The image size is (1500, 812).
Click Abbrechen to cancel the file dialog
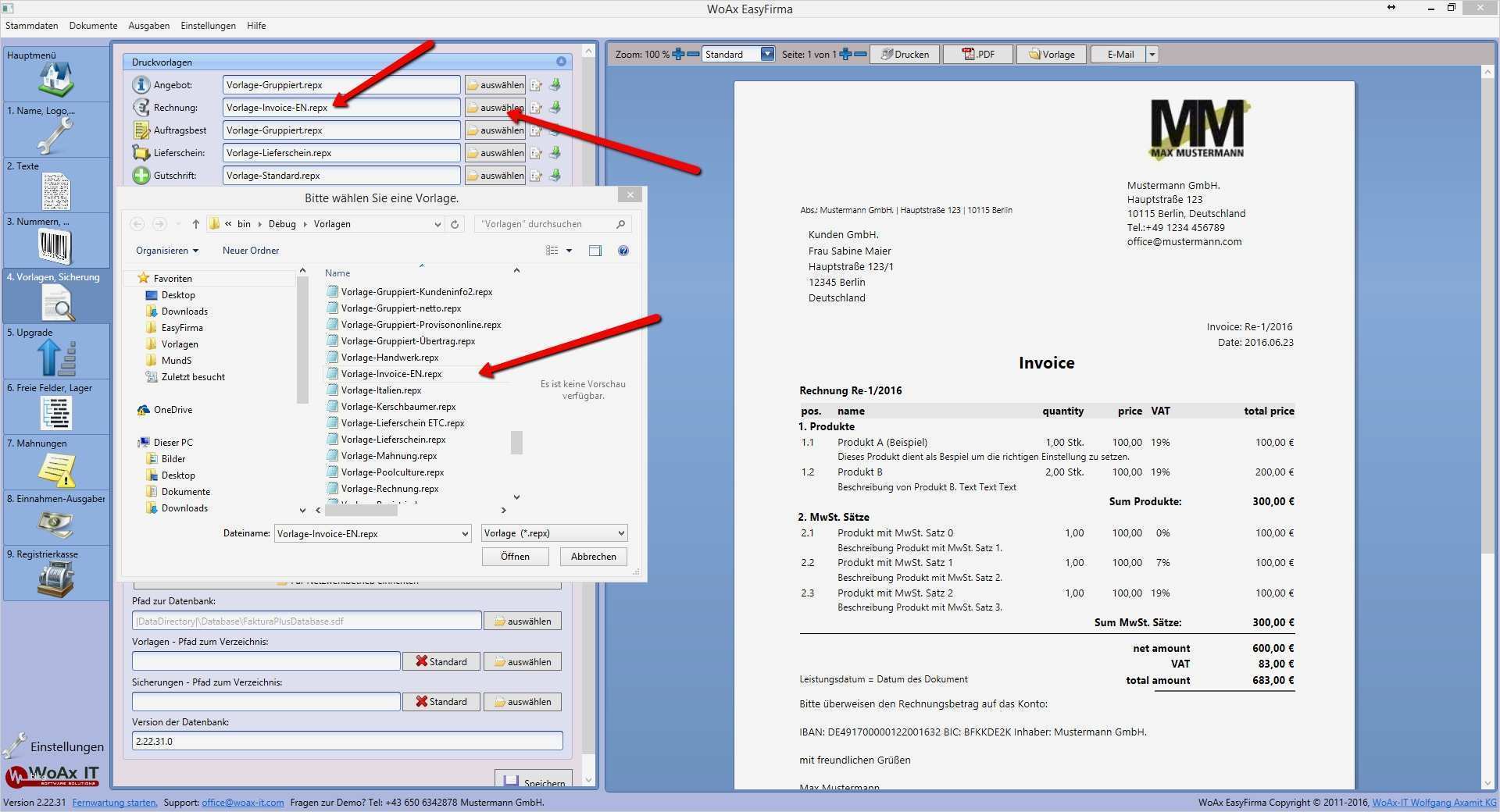pyautogui.click(x=594, y=557)
